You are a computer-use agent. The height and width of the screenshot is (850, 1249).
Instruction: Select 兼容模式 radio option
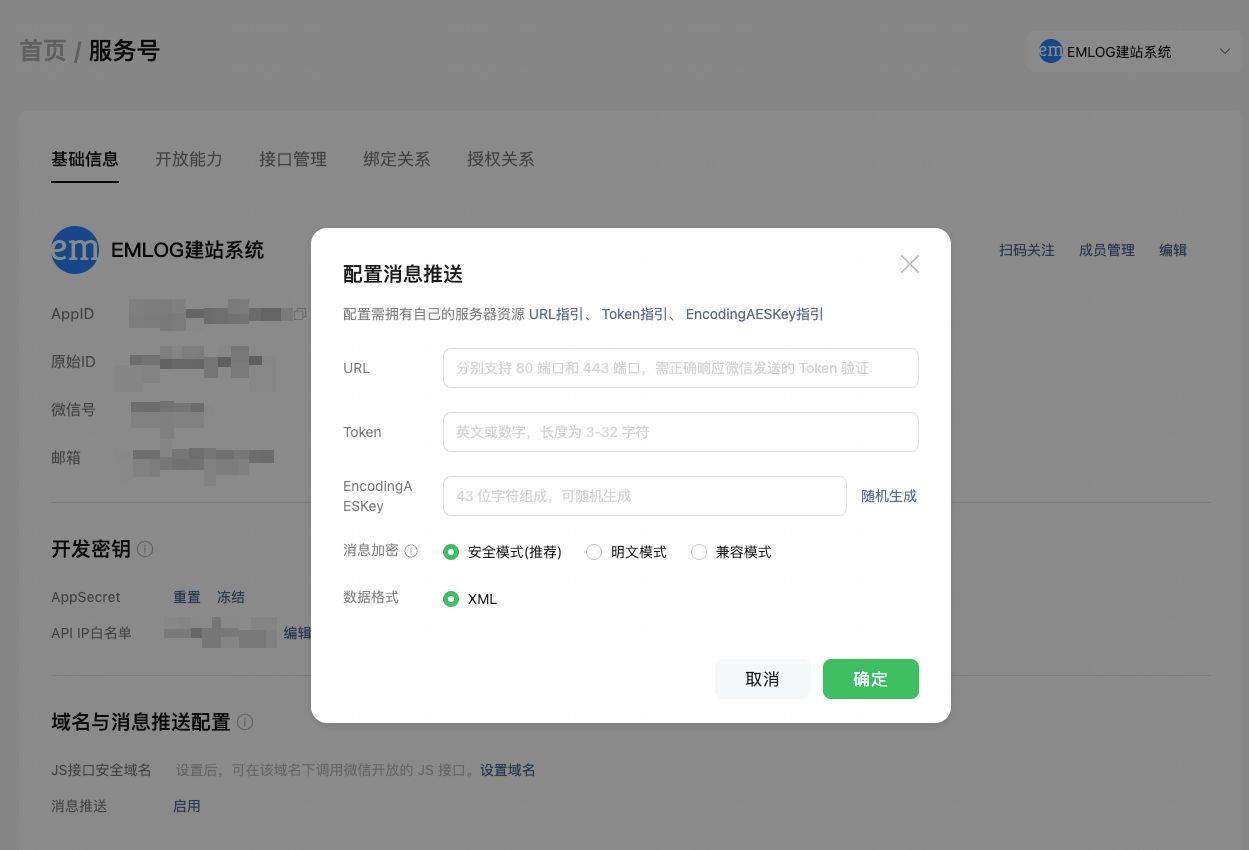(699, 552)
